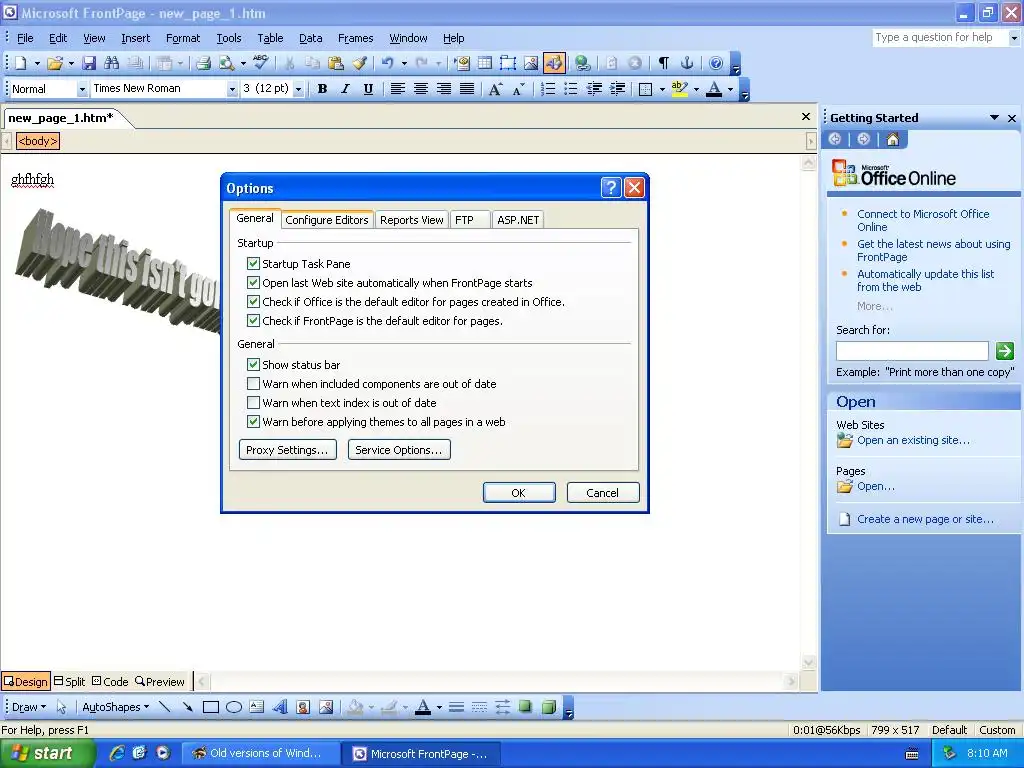Click the Proxy Settings button
The image size is (1024, 768).
click(x=287, y=450)
